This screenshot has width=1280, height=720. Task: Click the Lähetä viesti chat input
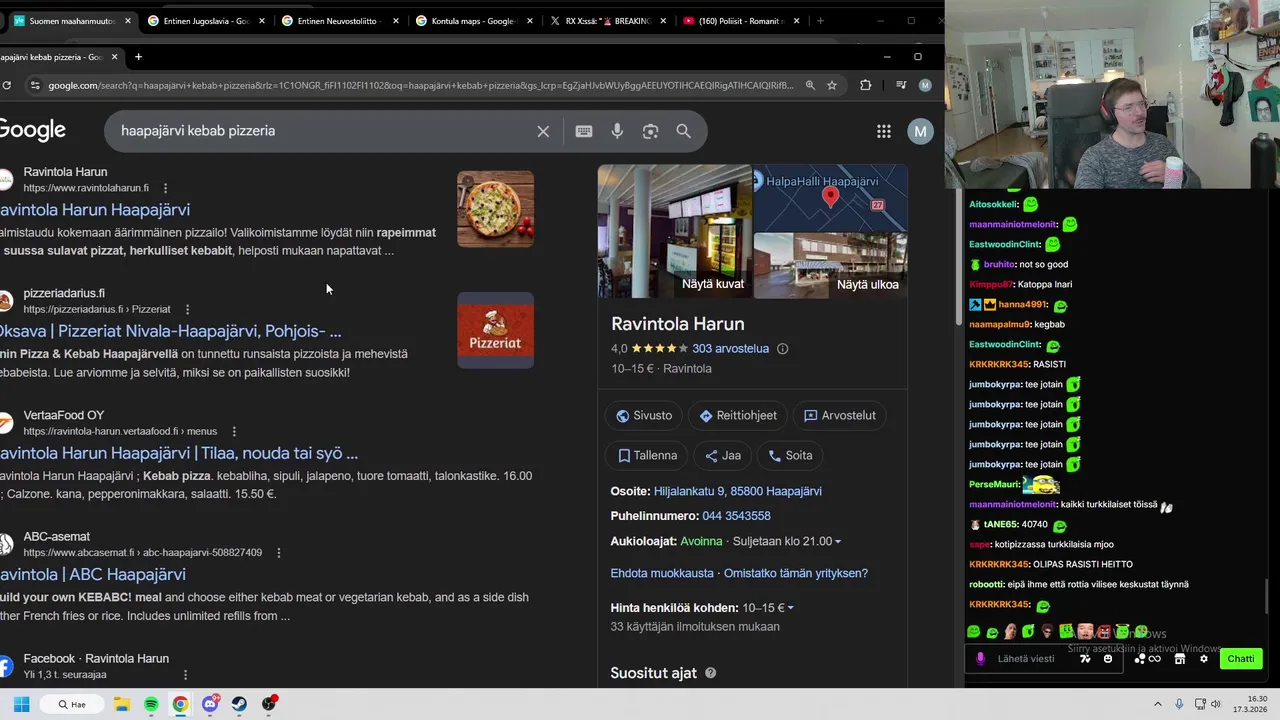1026,659
